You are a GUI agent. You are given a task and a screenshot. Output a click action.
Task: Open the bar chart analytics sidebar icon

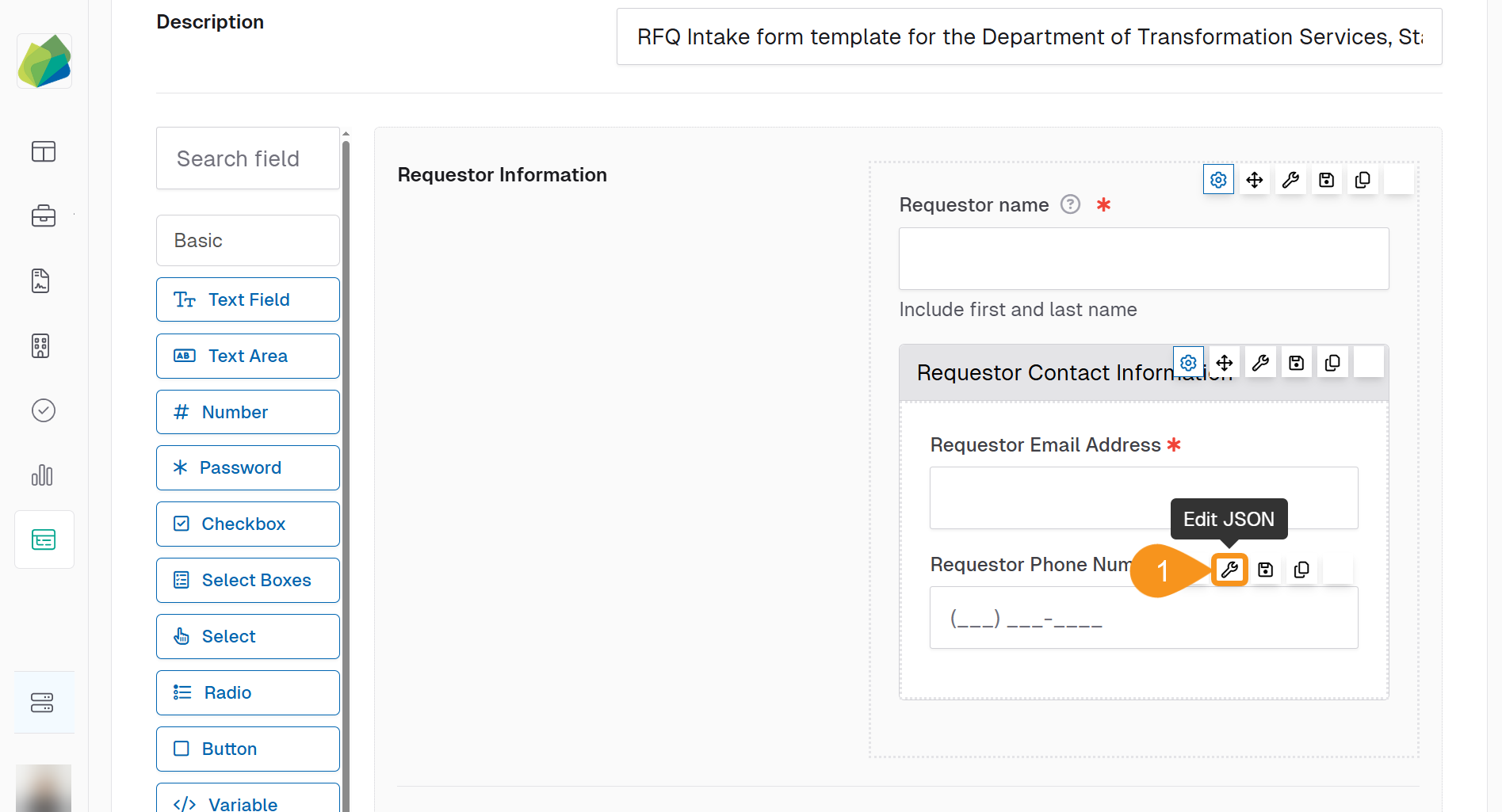43,475
